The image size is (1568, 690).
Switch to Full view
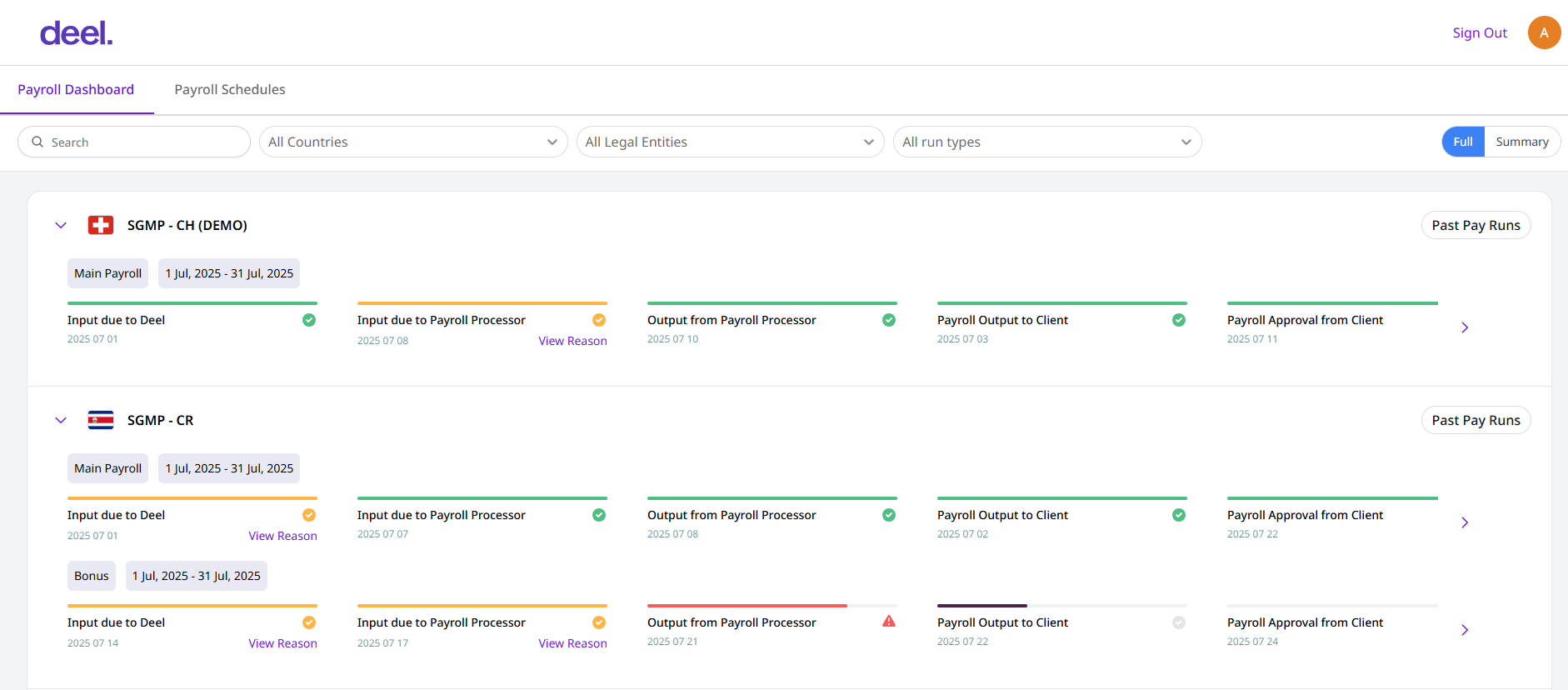[x=1463, y=142]
